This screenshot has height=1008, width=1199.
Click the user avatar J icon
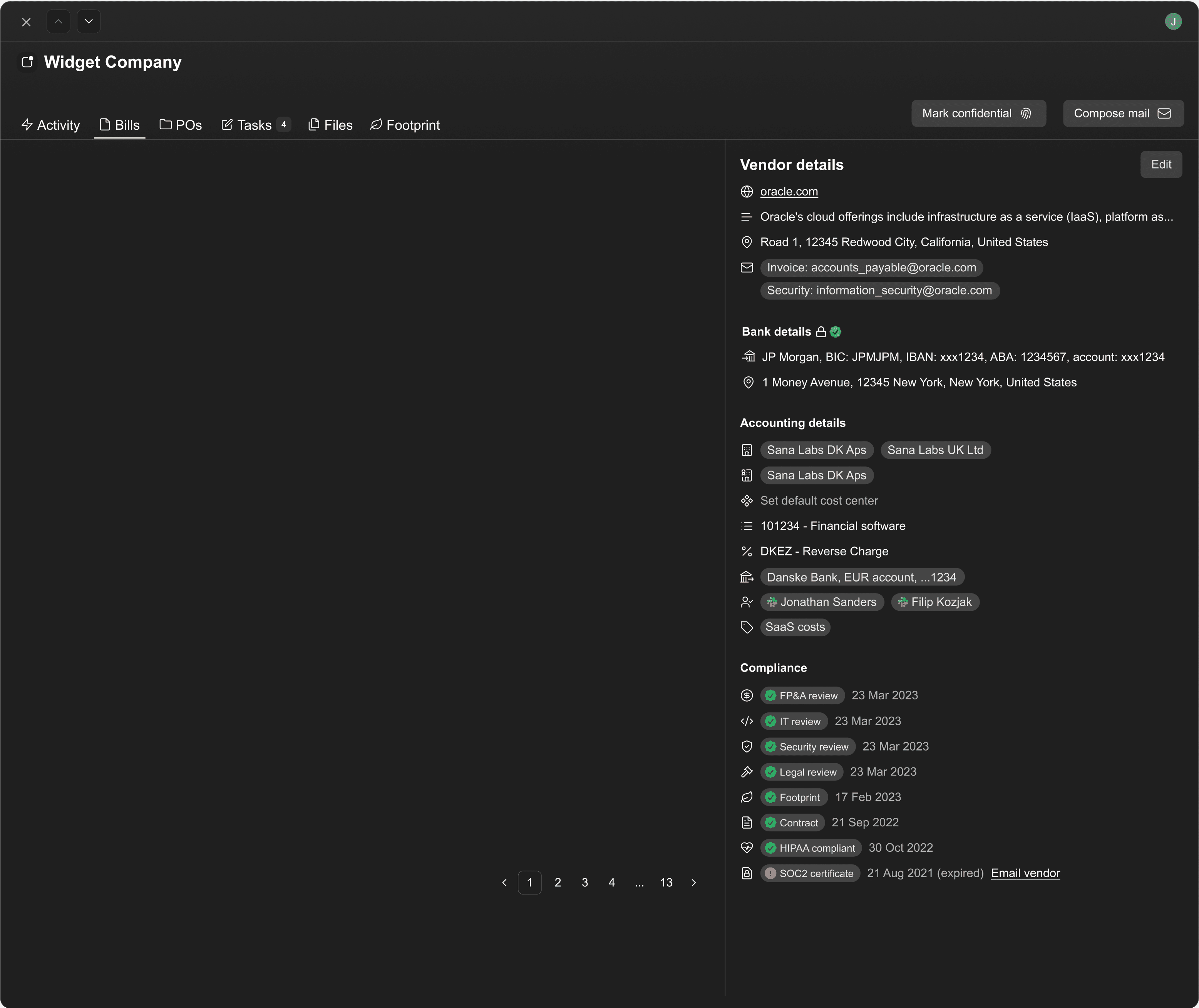pyautogui.click(x=1173, y=22)
